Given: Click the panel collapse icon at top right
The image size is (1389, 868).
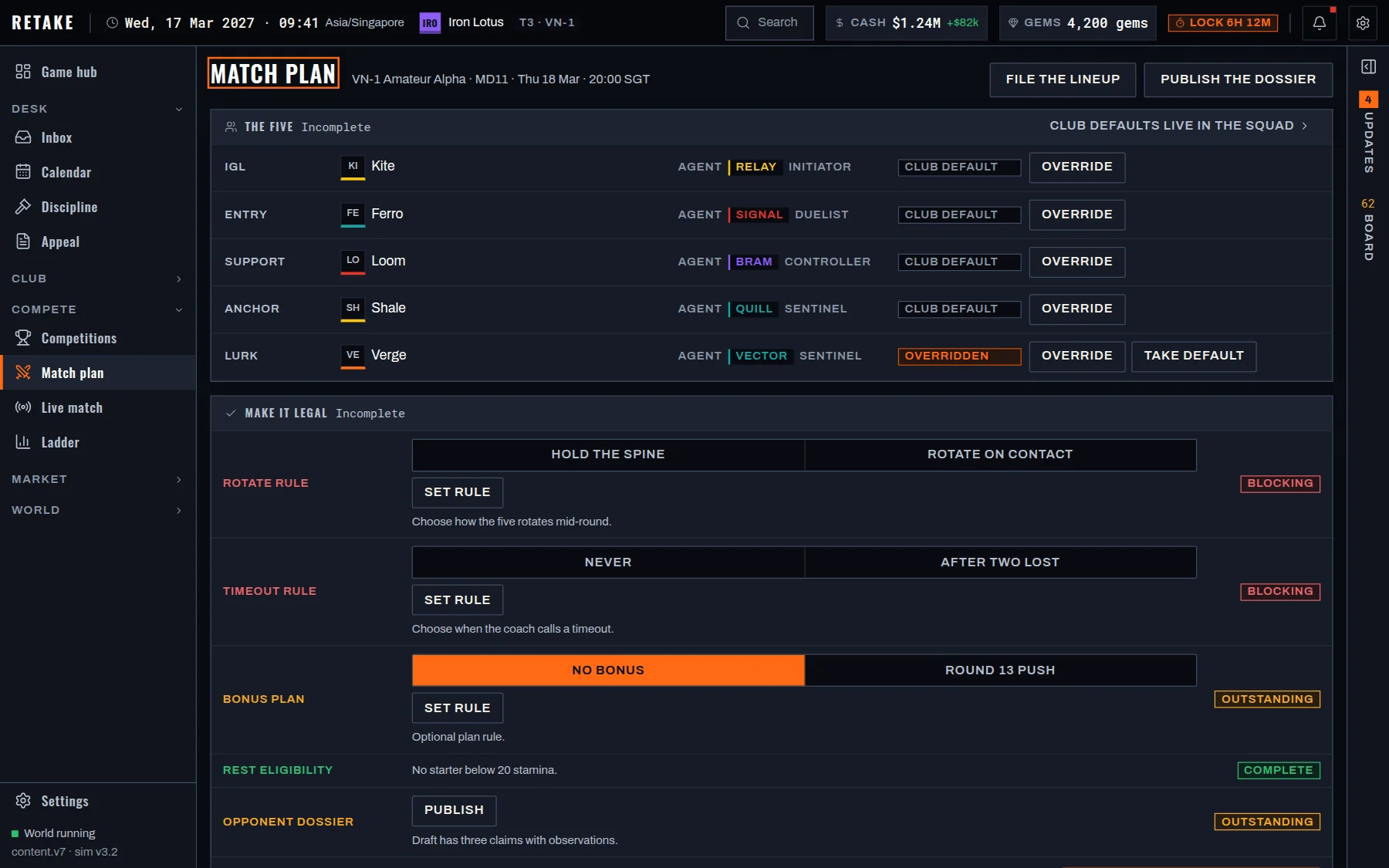Looking at the screenshot, I should (1368, 67).
